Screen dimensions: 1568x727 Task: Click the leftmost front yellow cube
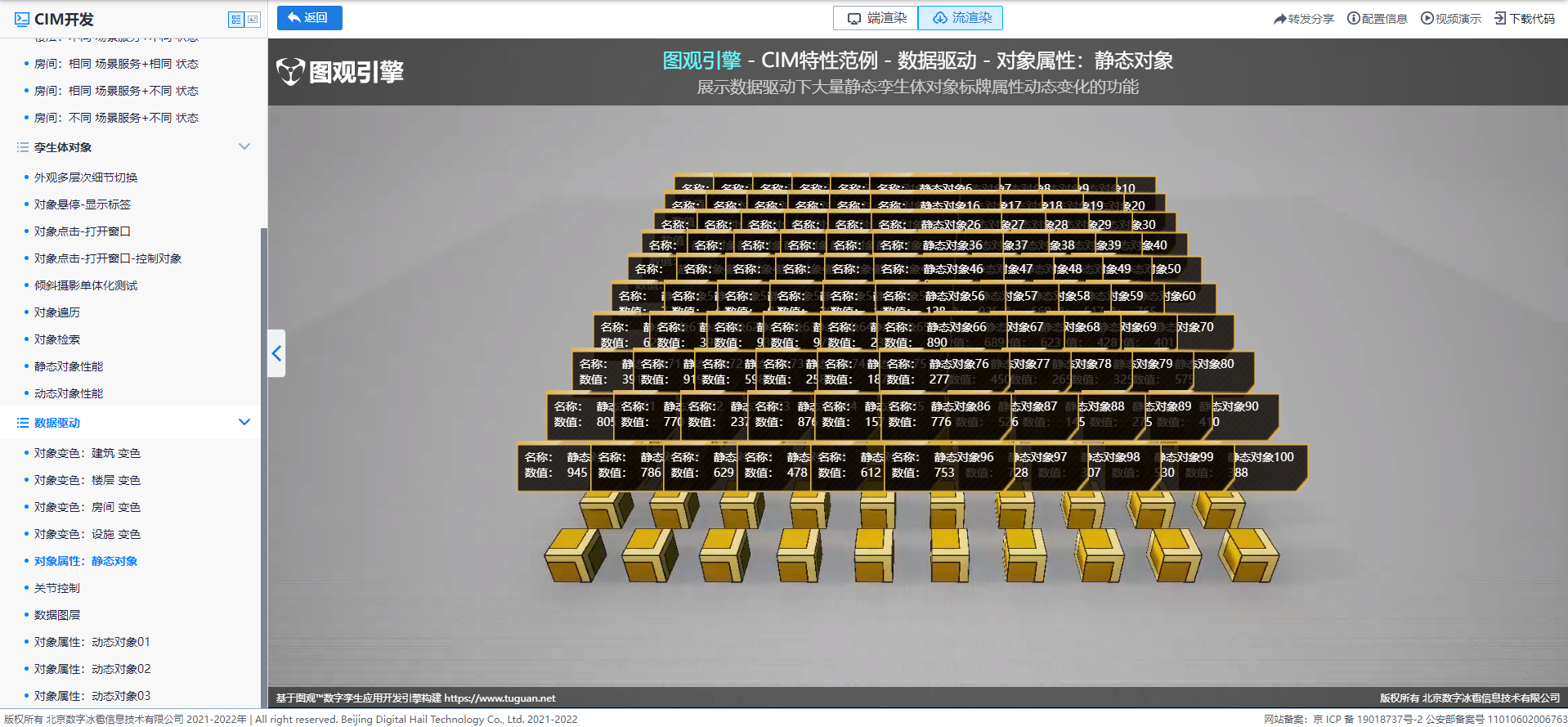tap(576, 554)
